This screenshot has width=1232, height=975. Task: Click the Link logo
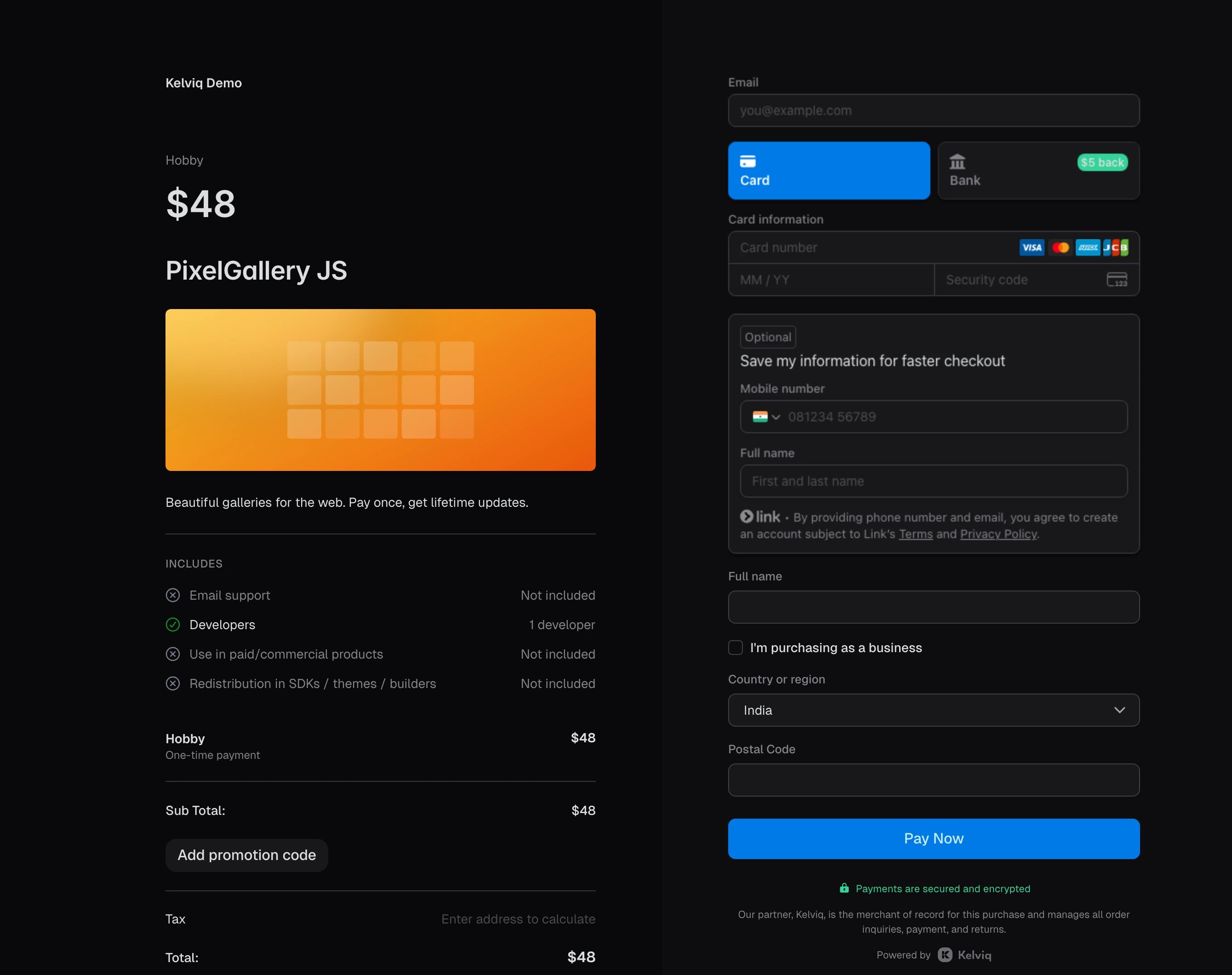[760, 516]
